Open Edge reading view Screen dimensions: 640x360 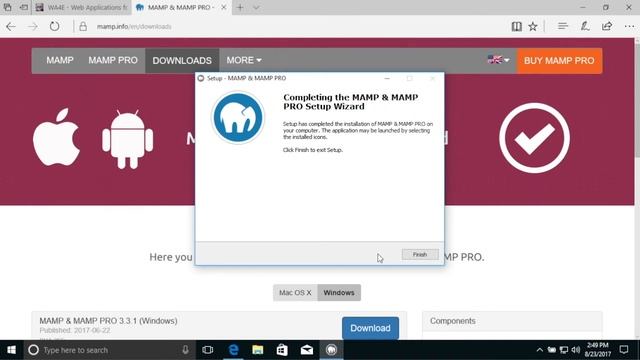(x=516, y=27)
